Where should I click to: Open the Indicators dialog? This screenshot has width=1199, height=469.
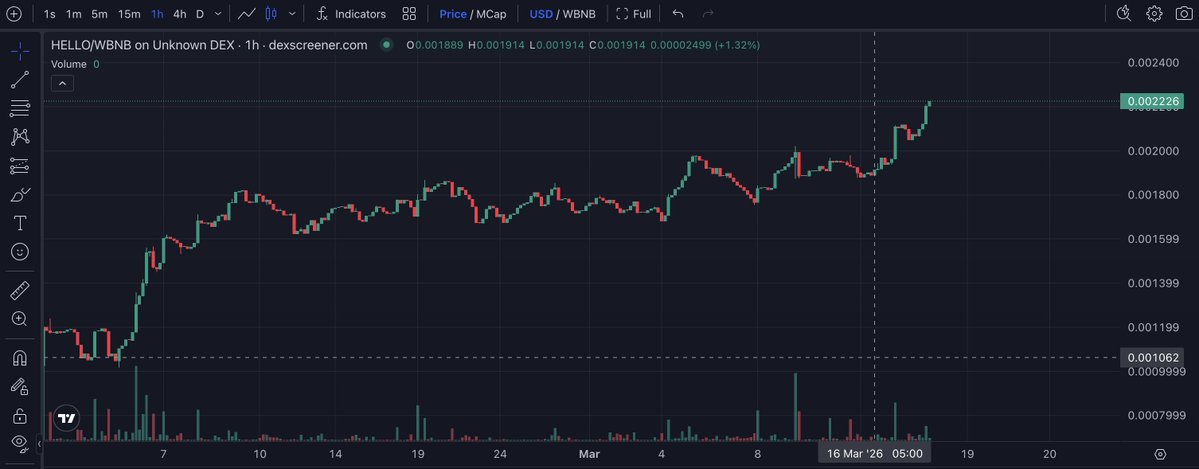point(352,14)
